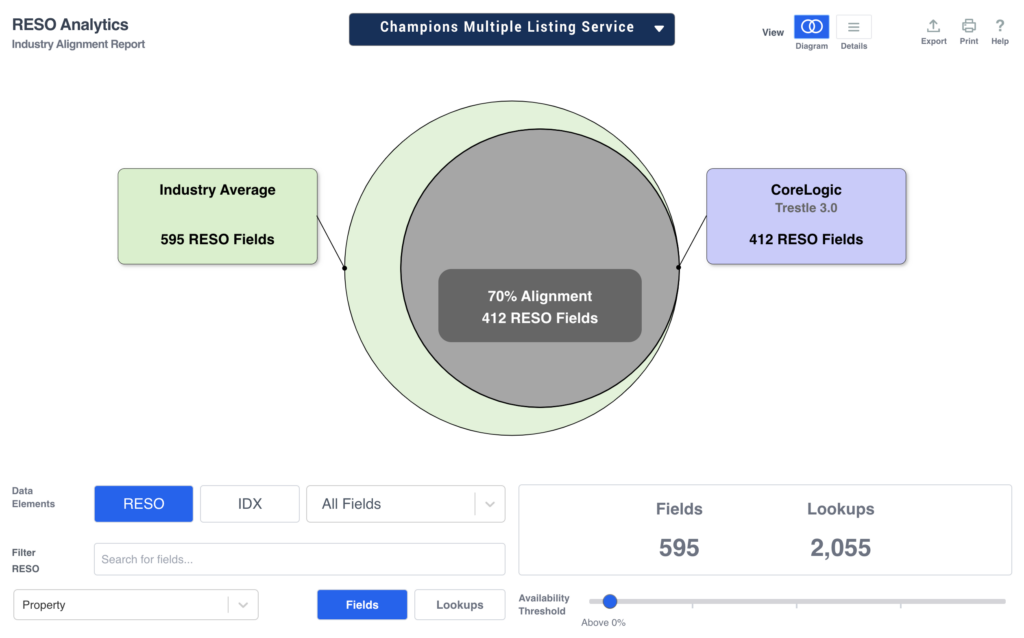
Task: Click the Search for fields input
Action: 299,559
